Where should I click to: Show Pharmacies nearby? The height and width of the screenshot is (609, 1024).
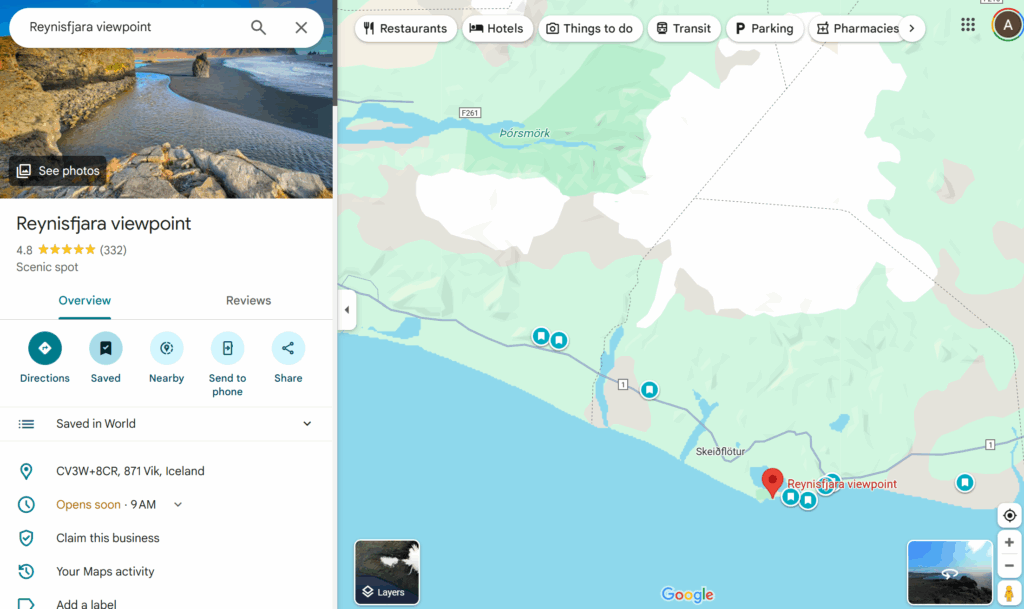click(859, 29)
